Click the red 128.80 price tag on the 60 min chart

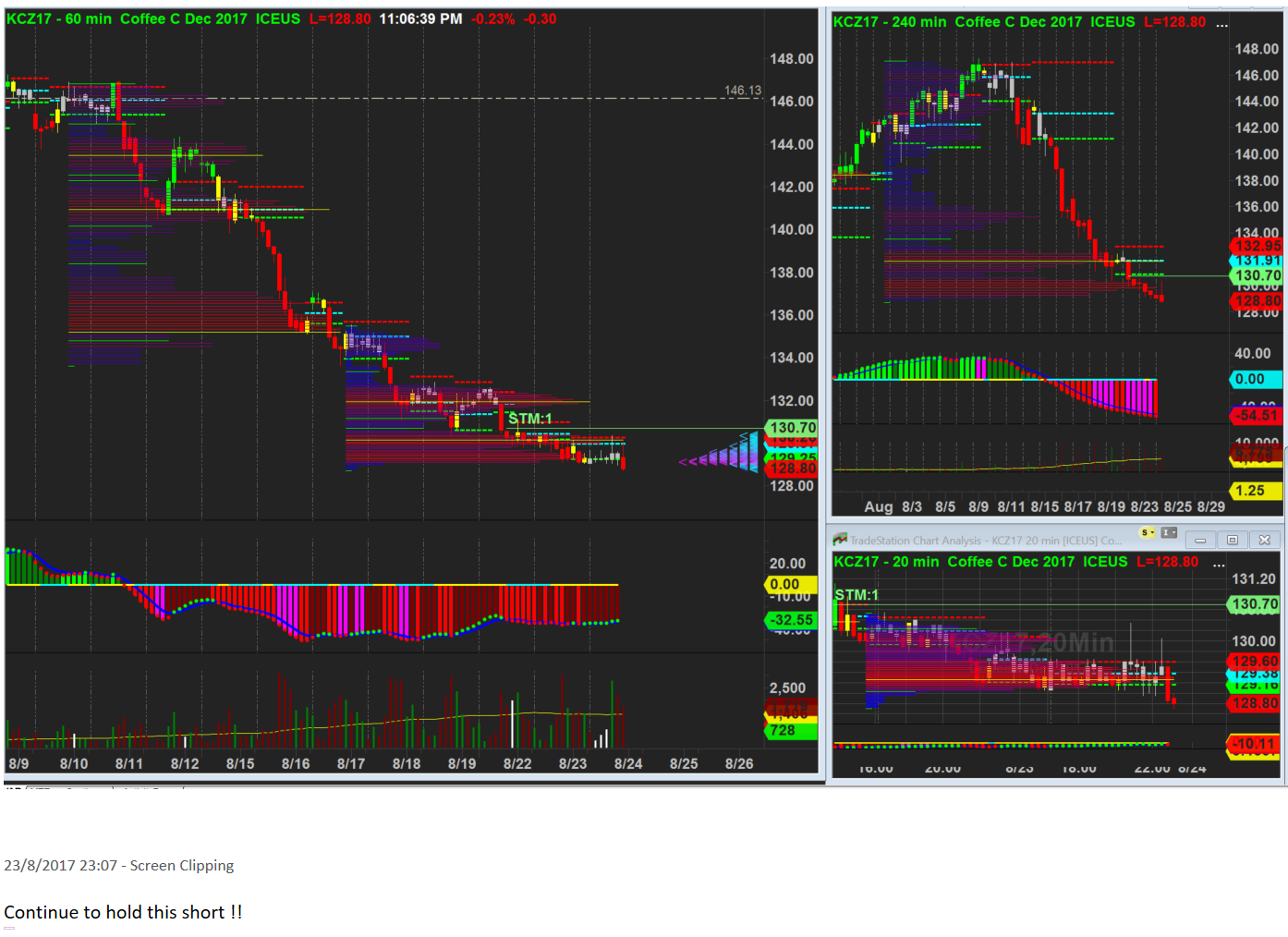coord(792,468)
